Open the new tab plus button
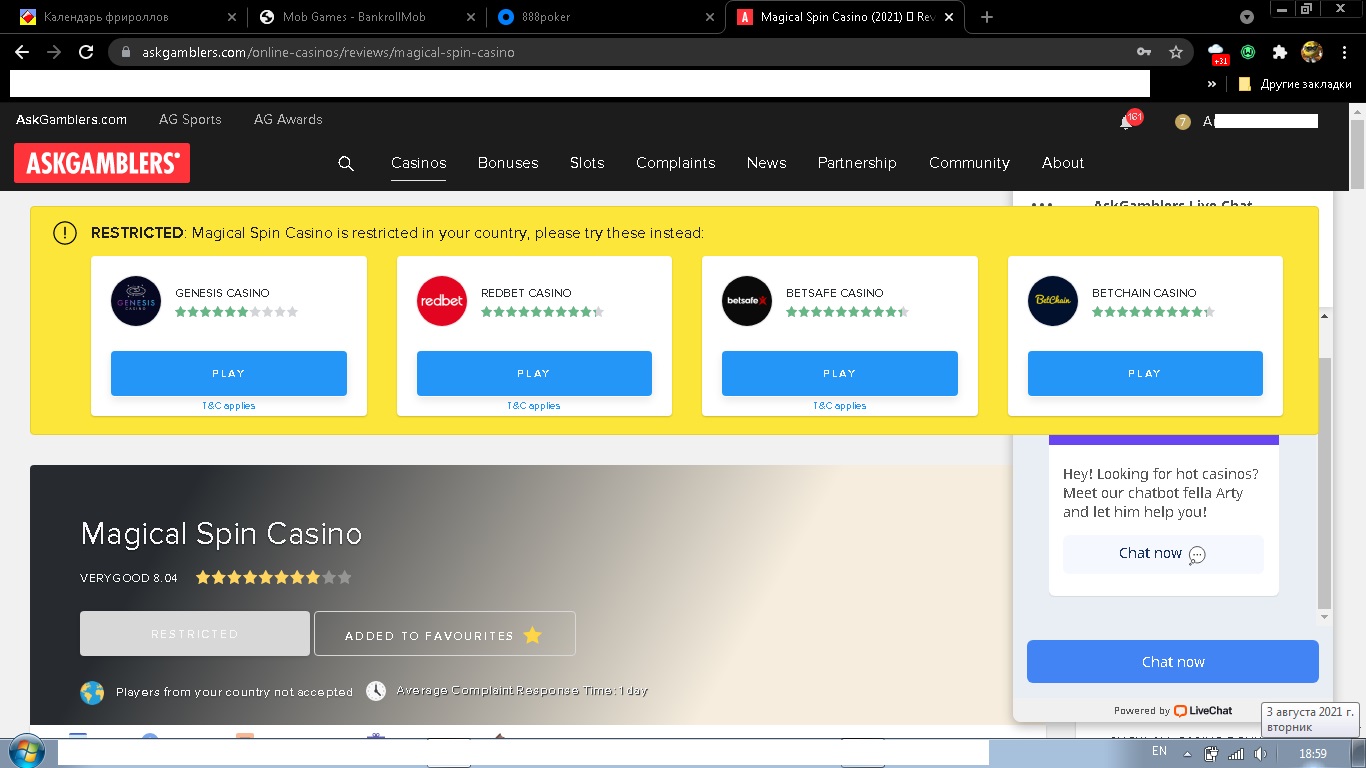 tap(987, 17)
